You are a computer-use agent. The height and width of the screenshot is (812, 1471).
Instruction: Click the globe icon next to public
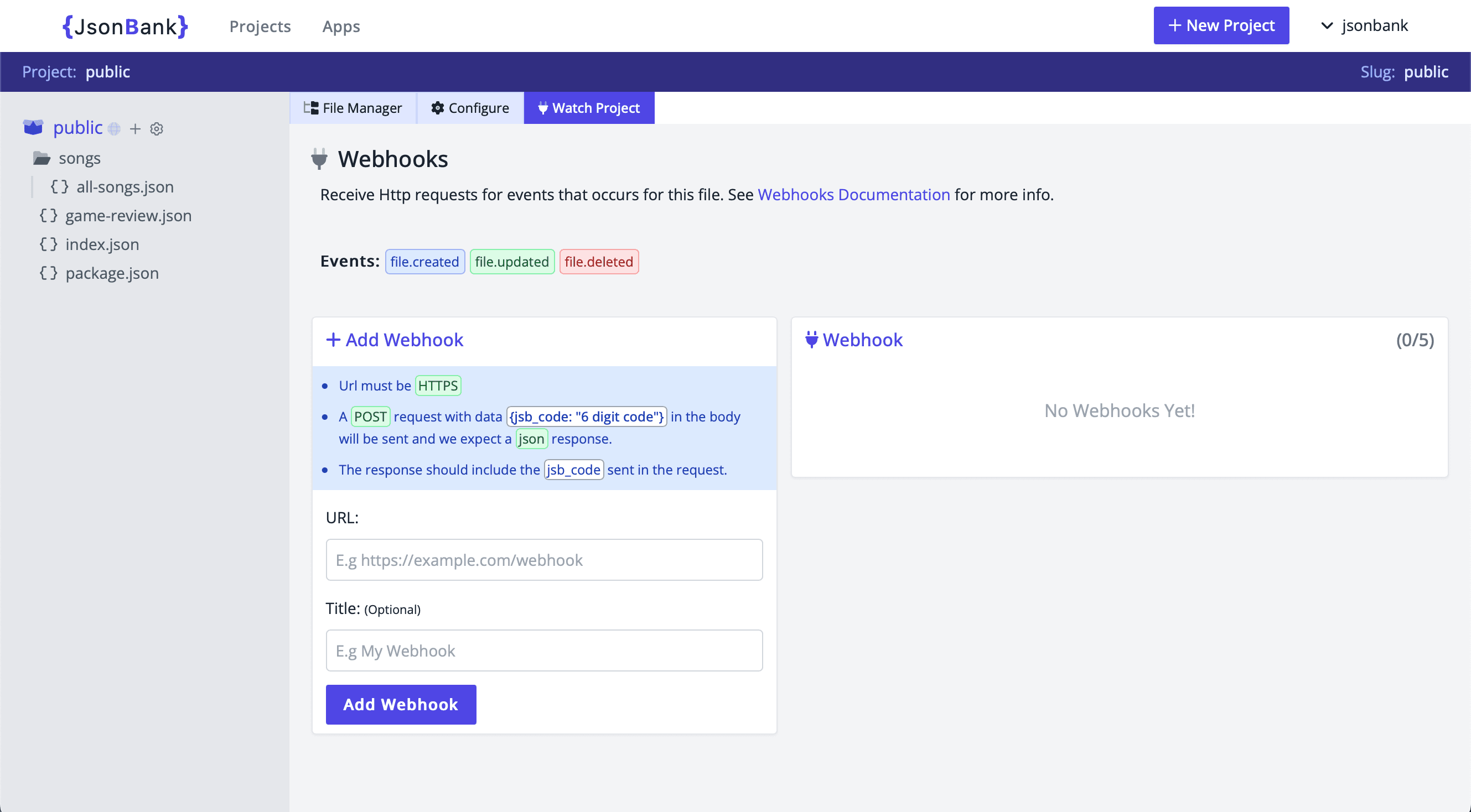click(113, 129)
